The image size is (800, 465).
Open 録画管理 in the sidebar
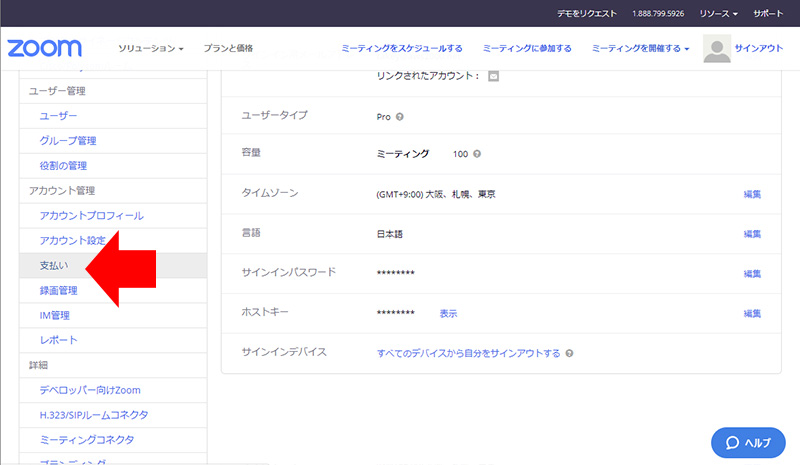click(58, 291)
